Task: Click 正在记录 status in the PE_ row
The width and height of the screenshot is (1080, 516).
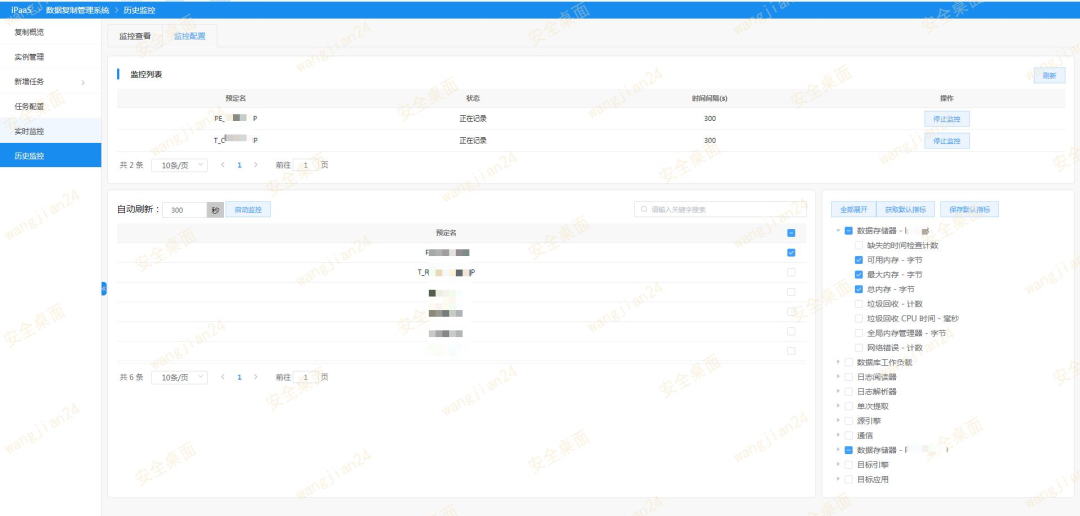Action: click(472, 118)
